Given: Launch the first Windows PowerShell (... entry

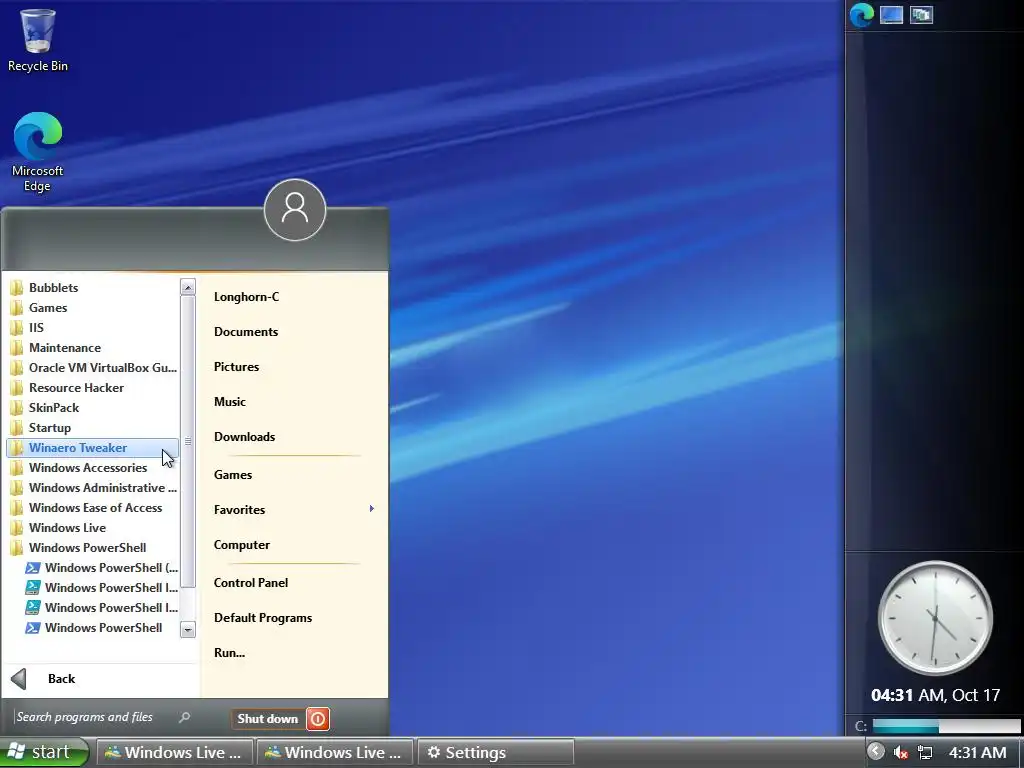Looking at the screenshot, I should tap(100, 568).
